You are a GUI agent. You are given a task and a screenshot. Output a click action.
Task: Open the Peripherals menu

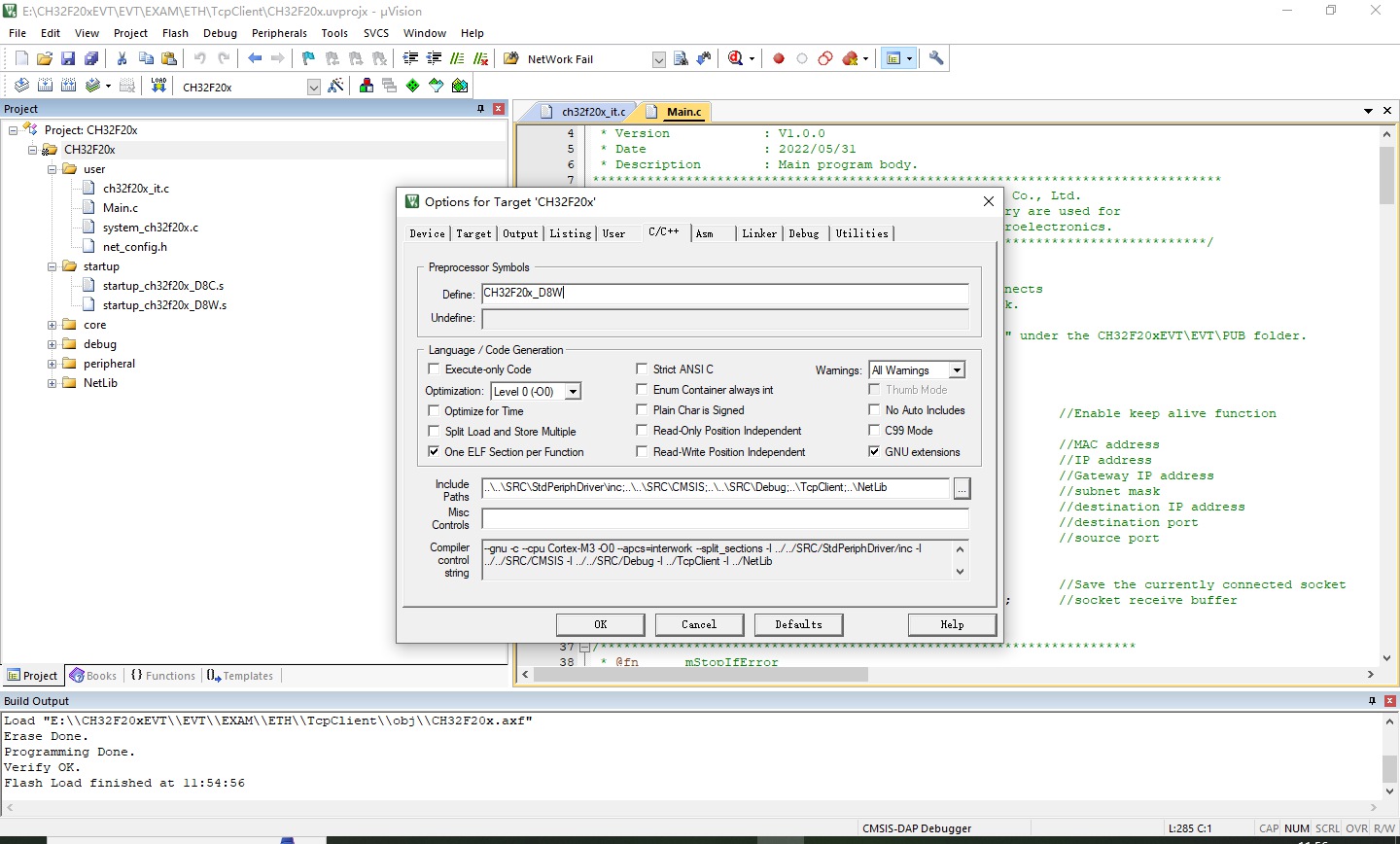click(279, 33)
